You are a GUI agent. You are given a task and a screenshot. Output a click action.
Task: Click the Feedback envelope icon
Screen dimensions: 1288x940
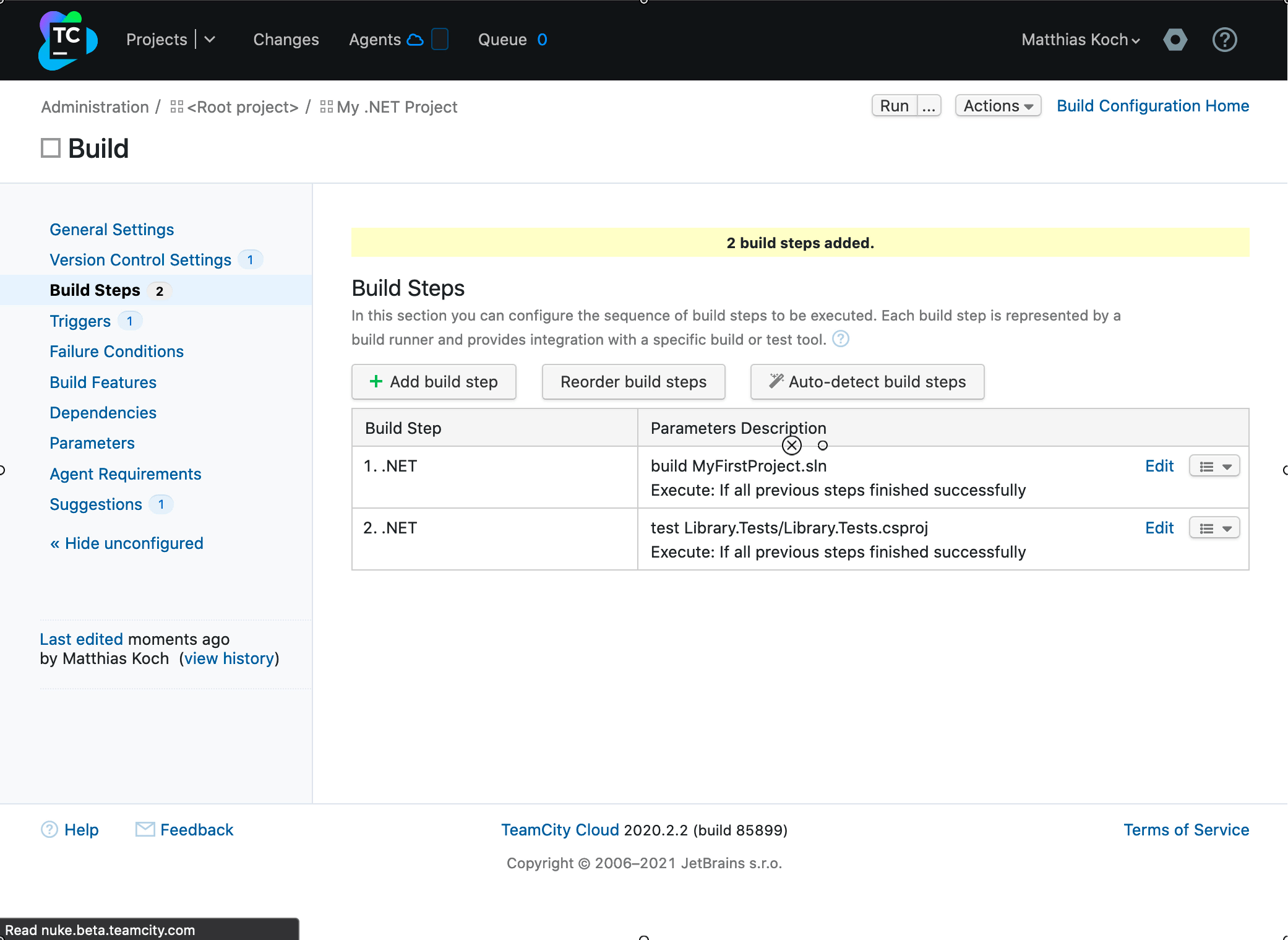point(145,829)
